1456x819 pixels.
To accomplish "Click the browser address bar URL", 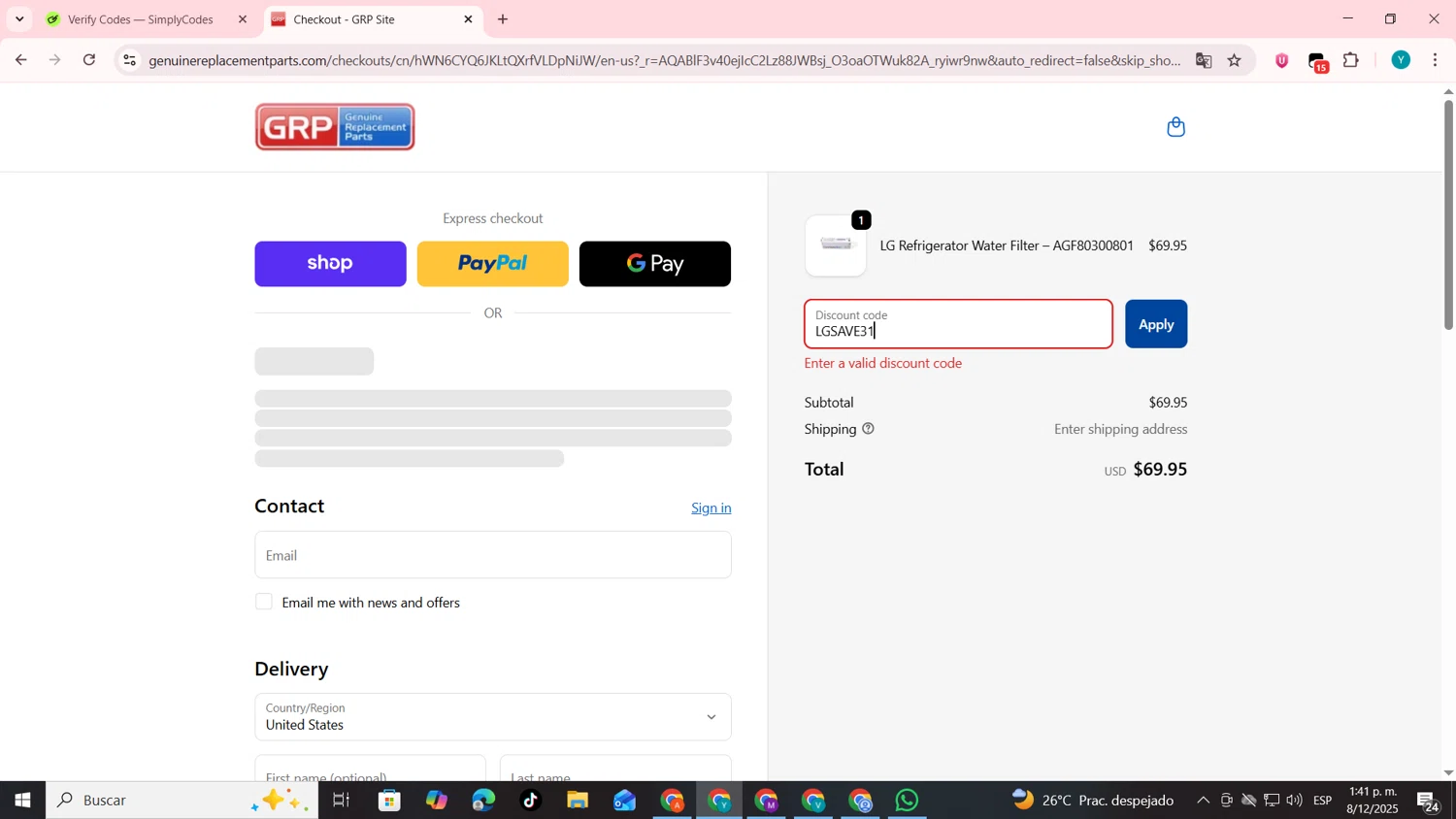I will [664, 60].
